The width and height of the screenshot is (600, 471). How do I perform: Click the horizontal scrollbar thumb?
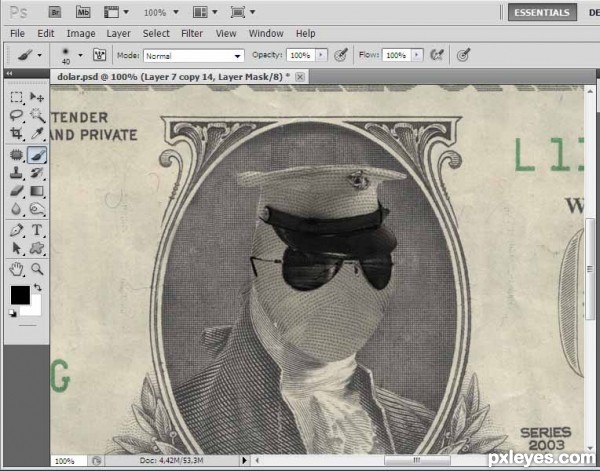[417, 460]
